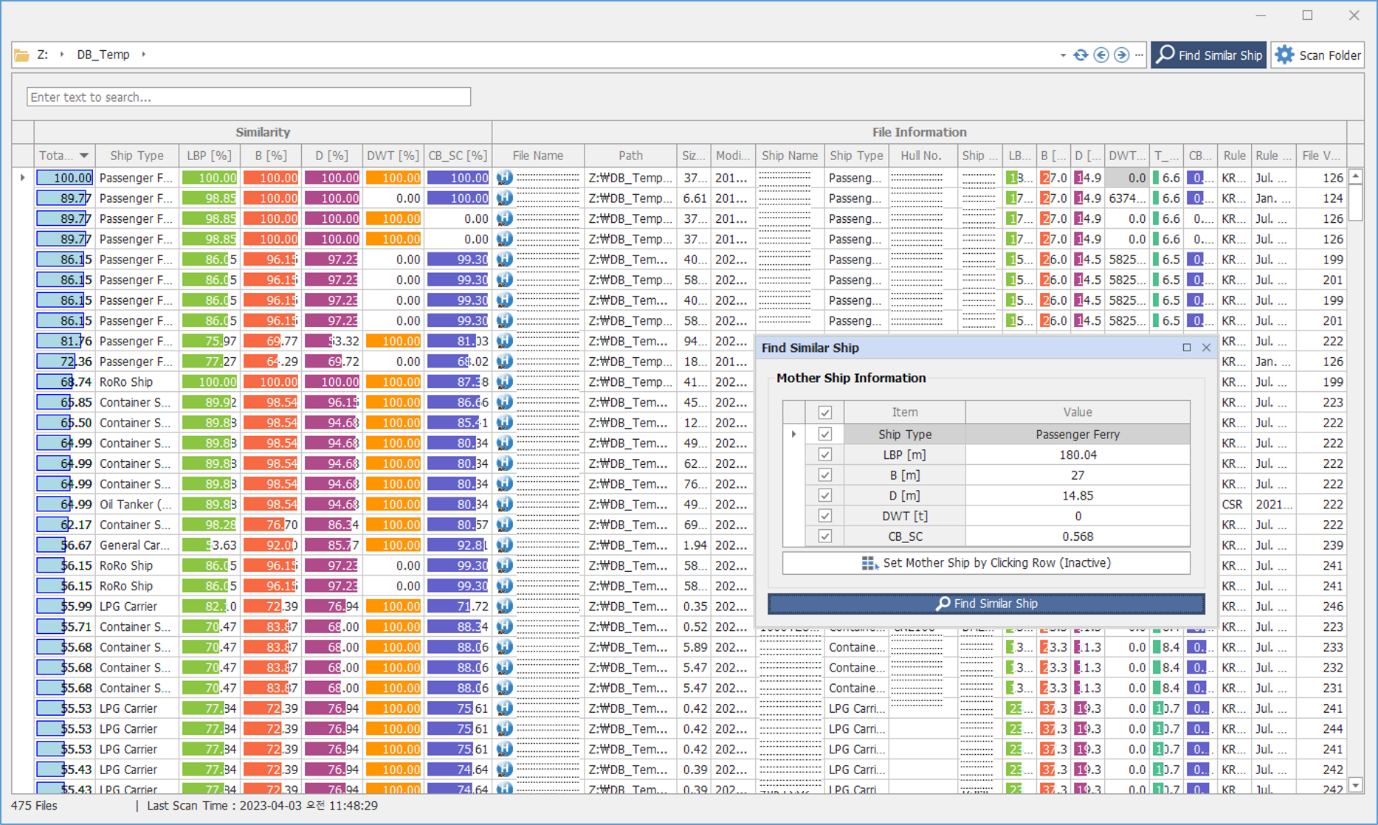The height and width of the screenshot is (825, 1378).
Task: Edit the Passenger Ferry value cell
Action: tap(1077, 434)
